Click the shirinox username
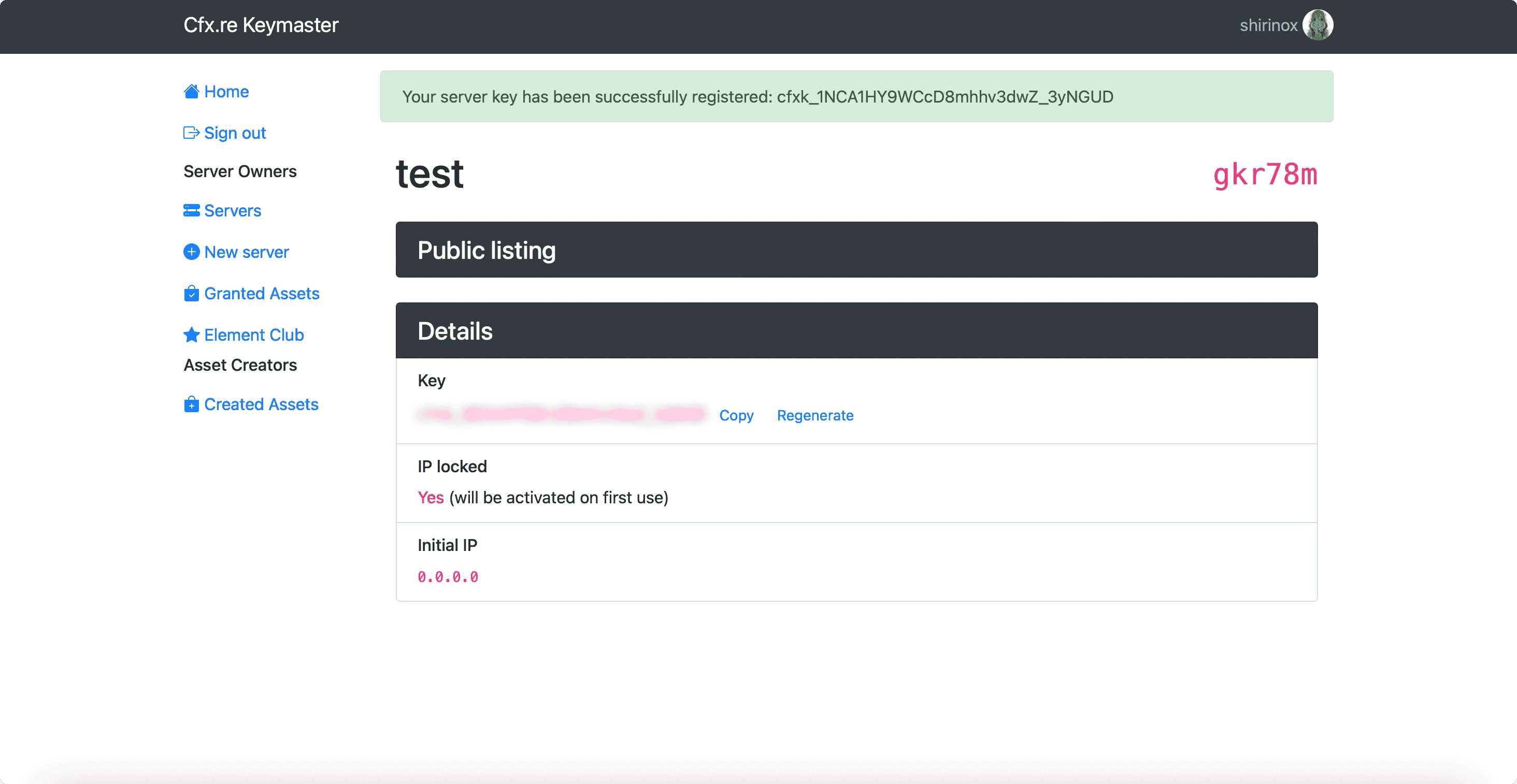This screenshot has width=1517, height=784. (x=1268, y=25)
